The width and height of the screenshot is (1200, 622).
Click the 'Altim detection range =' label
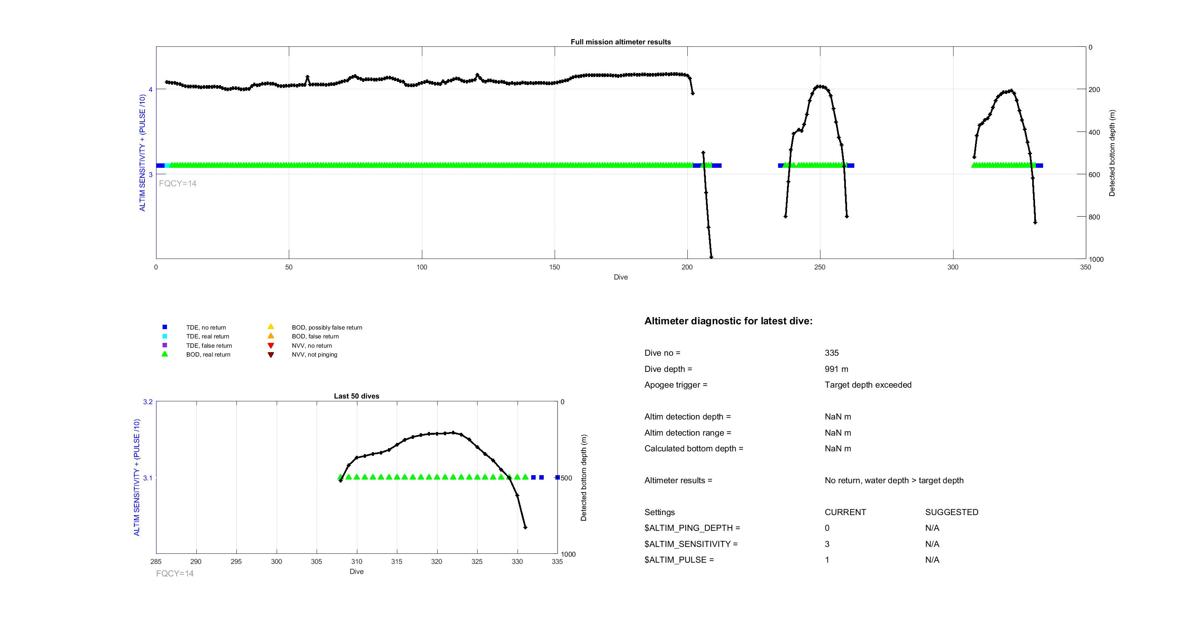pos(688,432)
